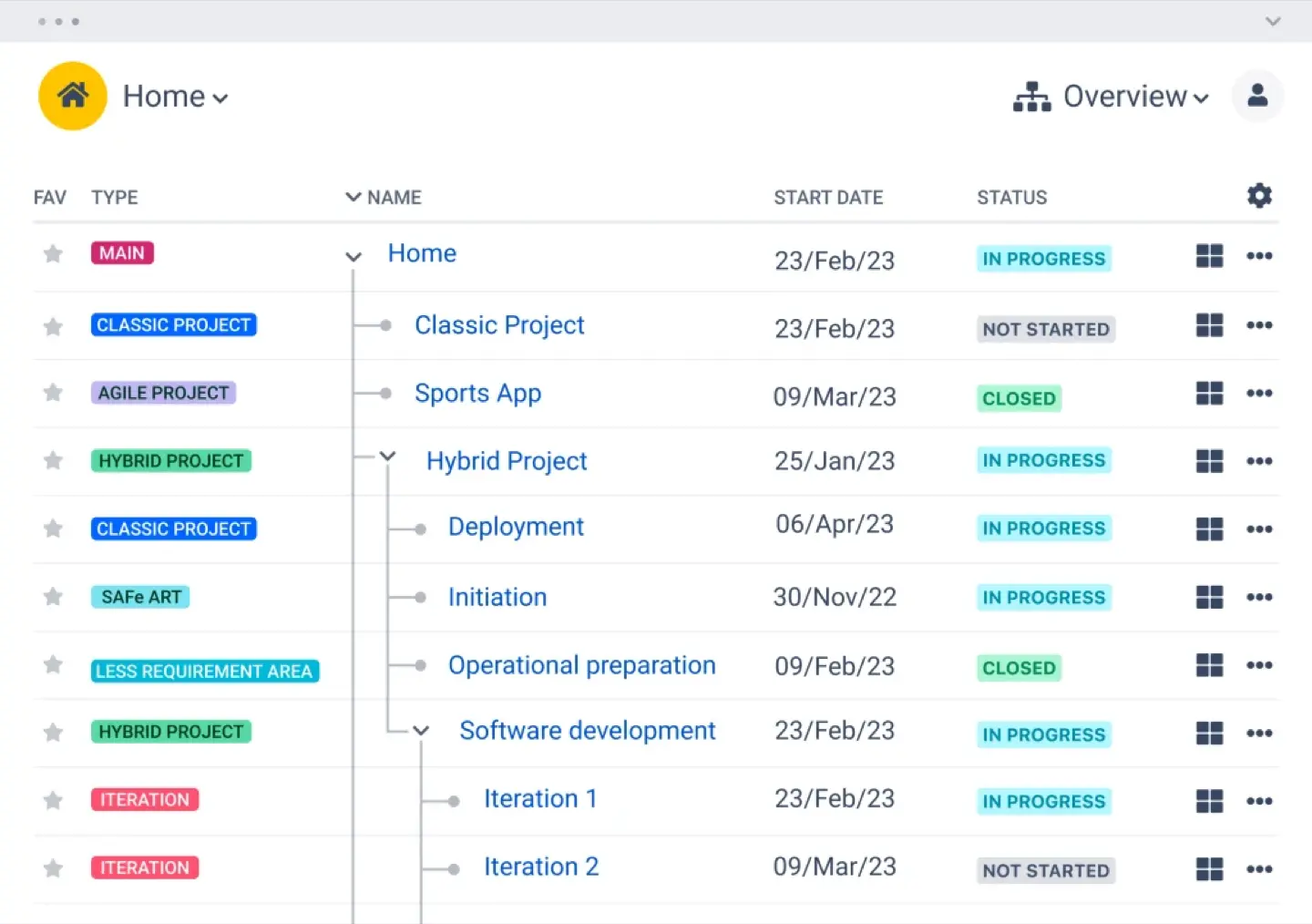The width and height of the screenshot is (1312, 924).
Task: Open the Home menu dropdown in the header
Action: pyautogui.click(x=220, y=98)
